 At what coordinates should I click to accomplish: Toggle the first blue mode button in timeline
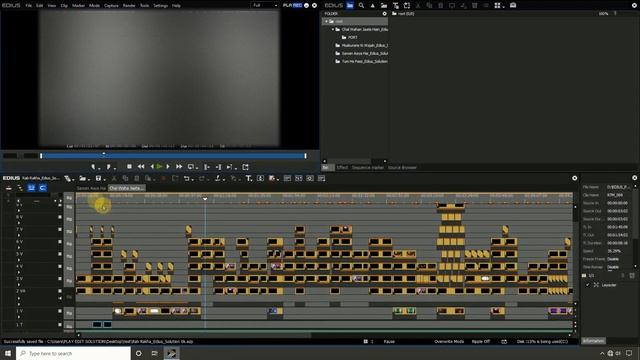(x=31, y=188)
